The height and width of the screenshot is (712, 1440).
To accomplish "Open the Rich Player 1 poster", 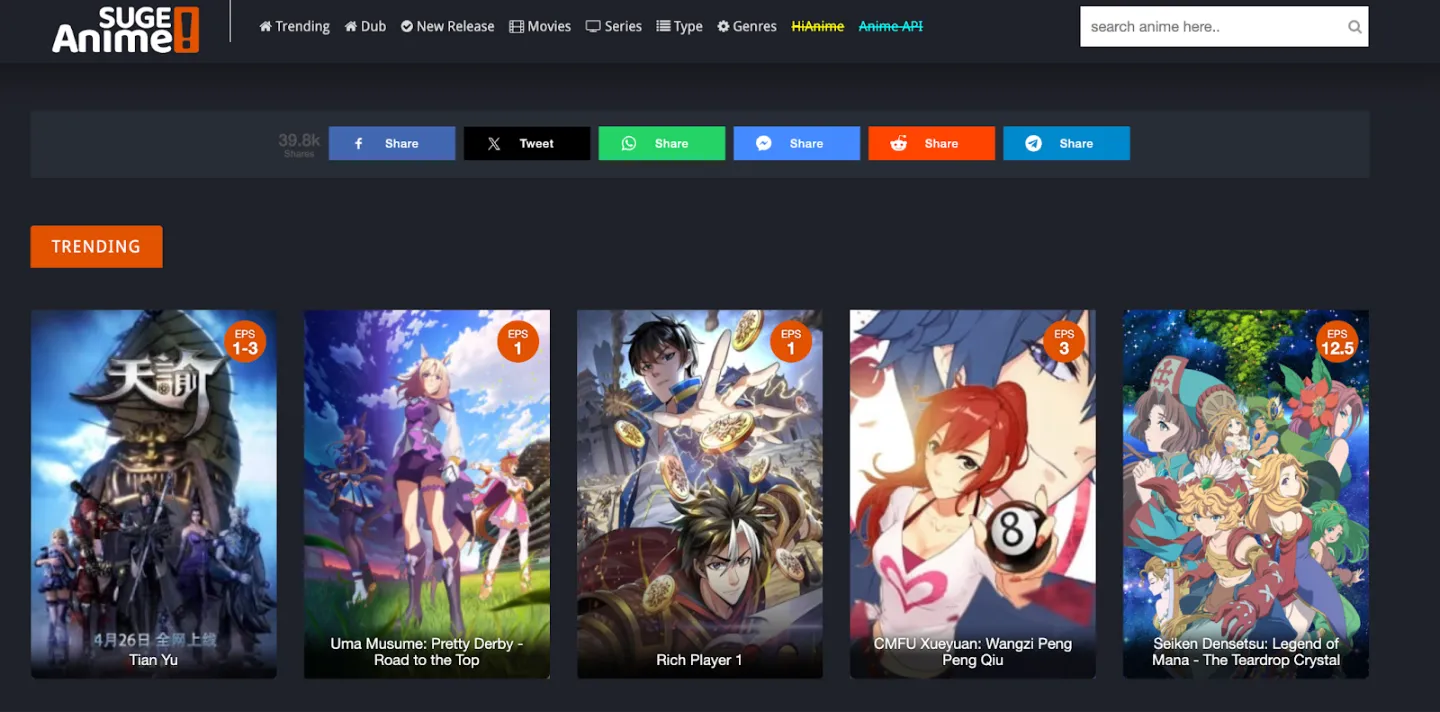I will click(700, 494).
